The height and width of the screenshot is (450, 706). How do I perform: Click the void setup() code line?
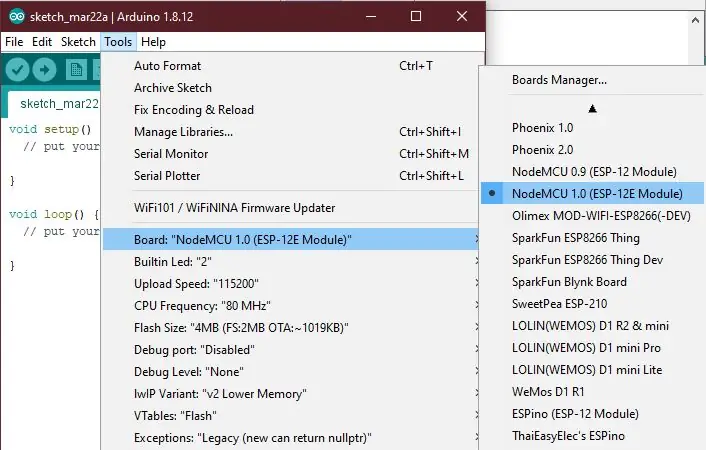[x=50, y=130]
